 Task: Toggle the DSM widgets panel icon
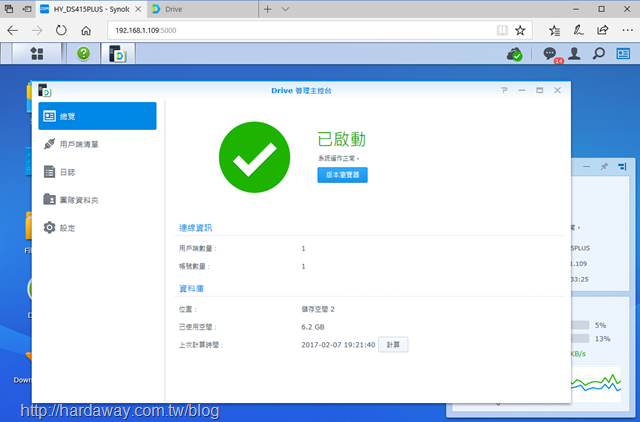click(x=623, y=53)
